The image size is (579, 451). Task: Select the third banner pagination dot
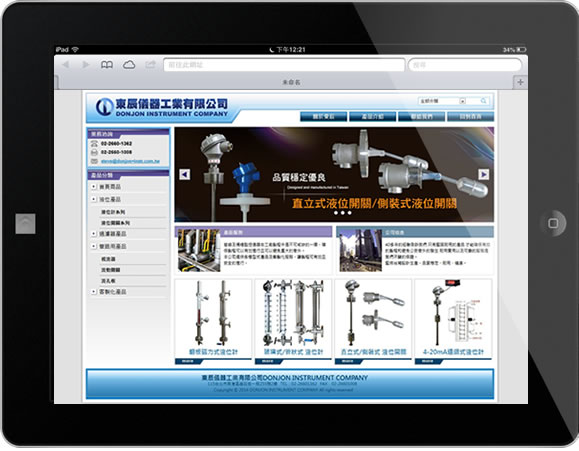350,213
